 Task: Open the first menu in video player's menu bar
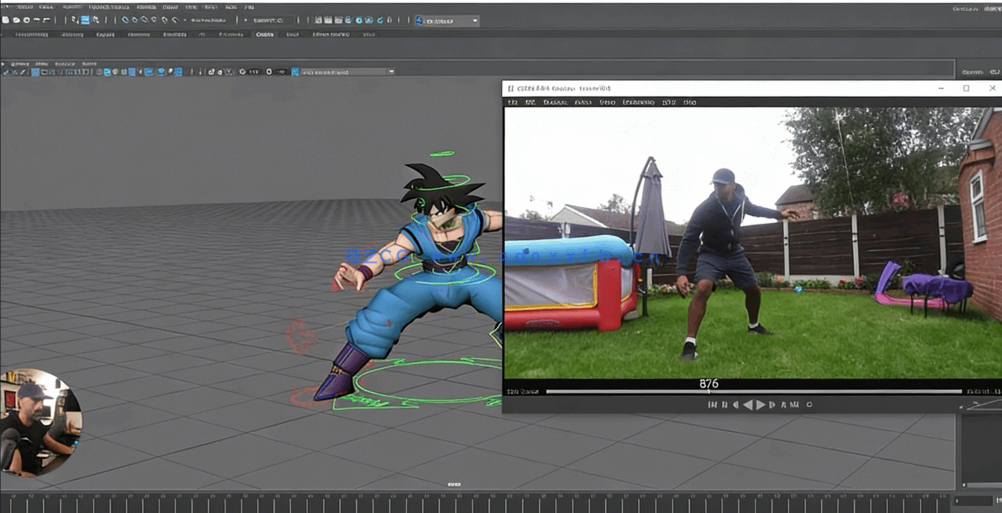(x=514, y=102)
